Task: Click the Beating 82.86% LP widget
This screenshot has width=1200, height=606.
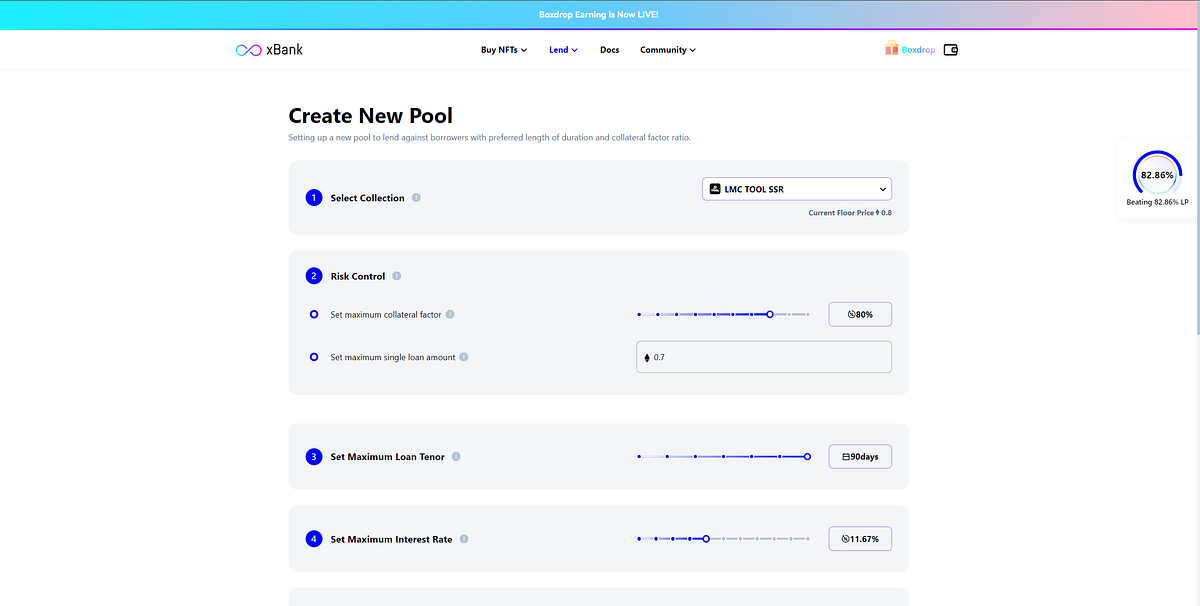Action: pyautogui.click(x=1158, y=180)
